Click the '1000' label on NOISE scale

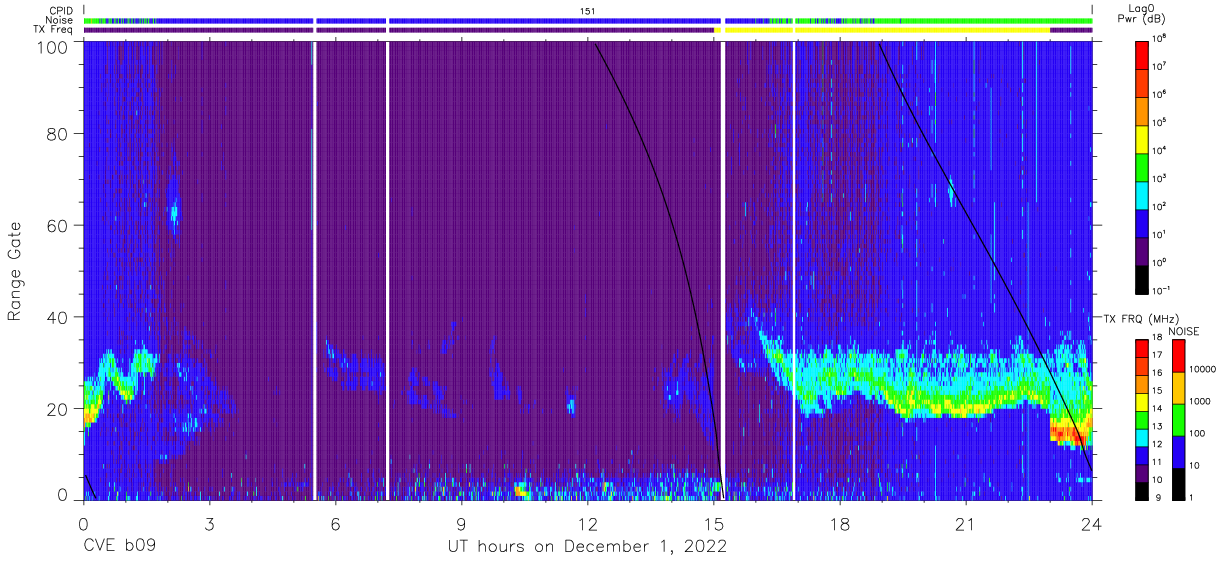point(1200,403)
